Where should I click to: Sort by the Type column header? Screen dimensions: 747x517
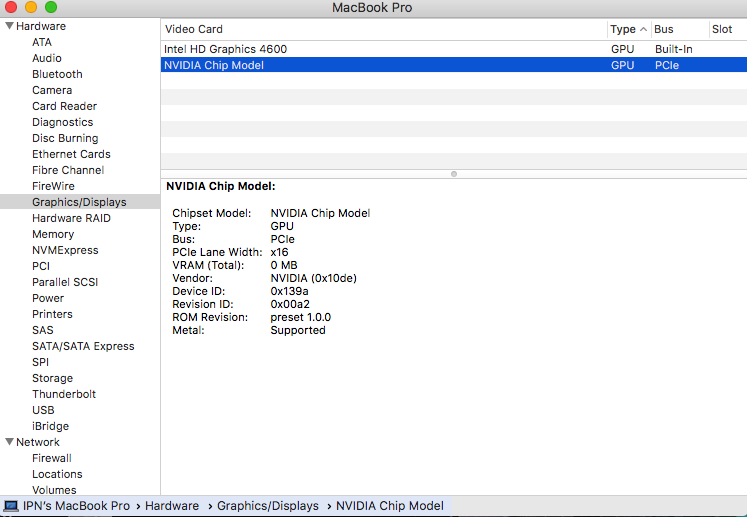(x=629, y=29)
